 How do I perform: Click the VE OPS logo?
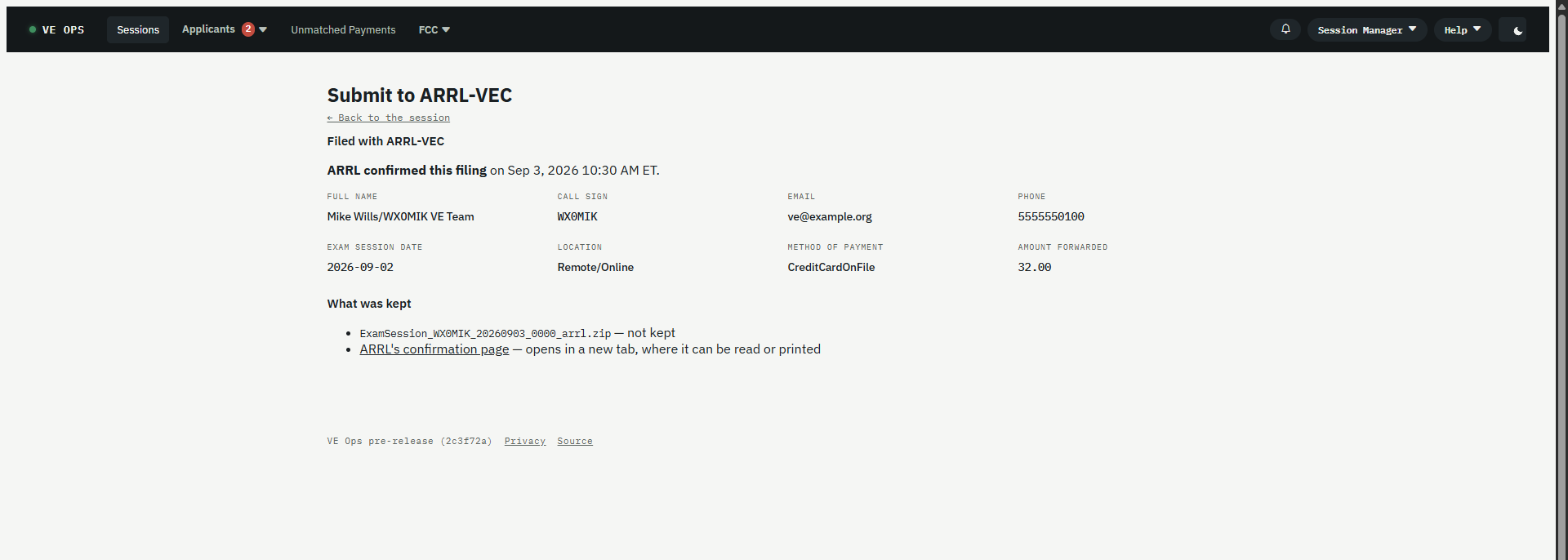[x=57, y=30]
